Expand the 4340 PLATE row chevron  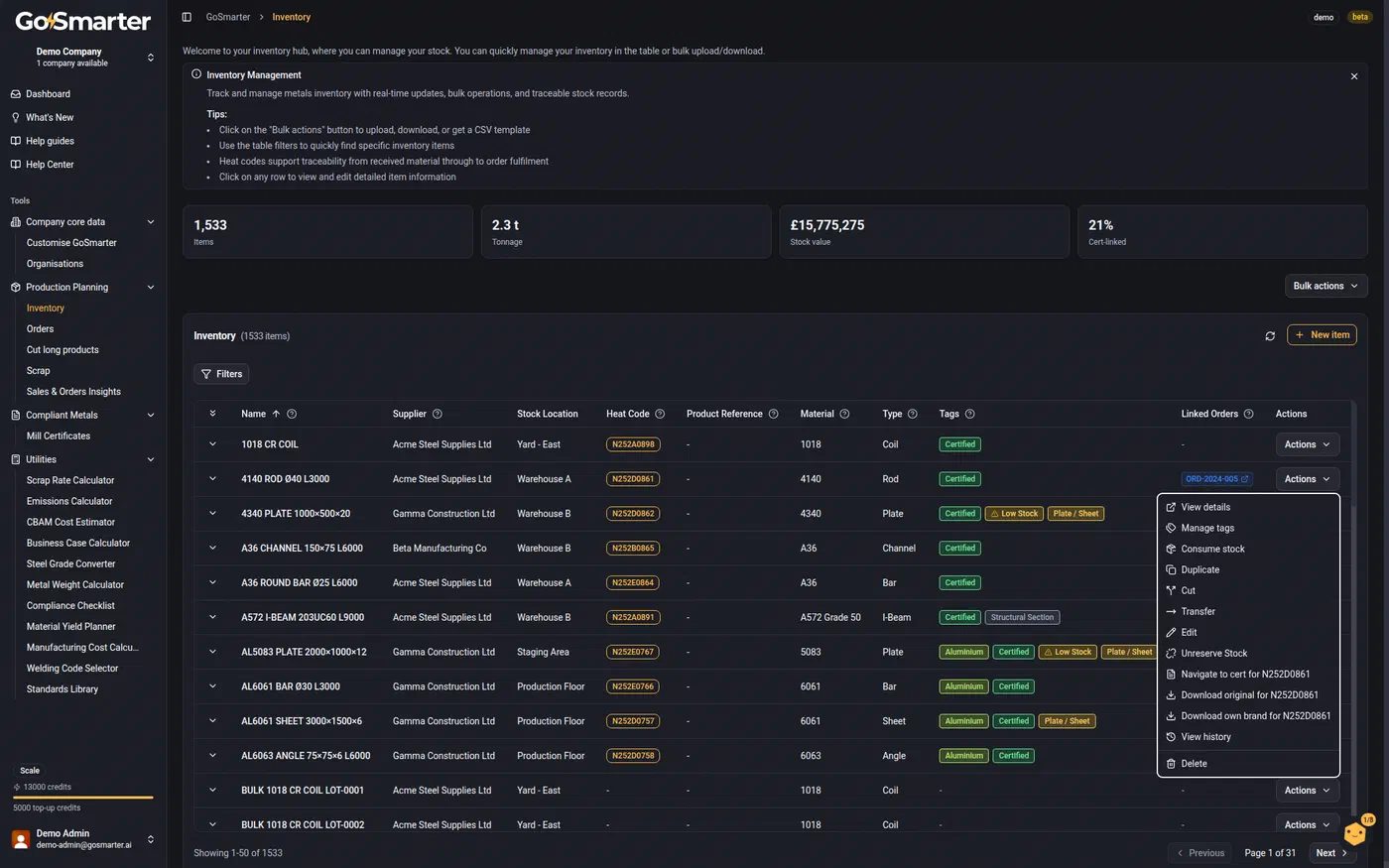(x=212, y=514)
